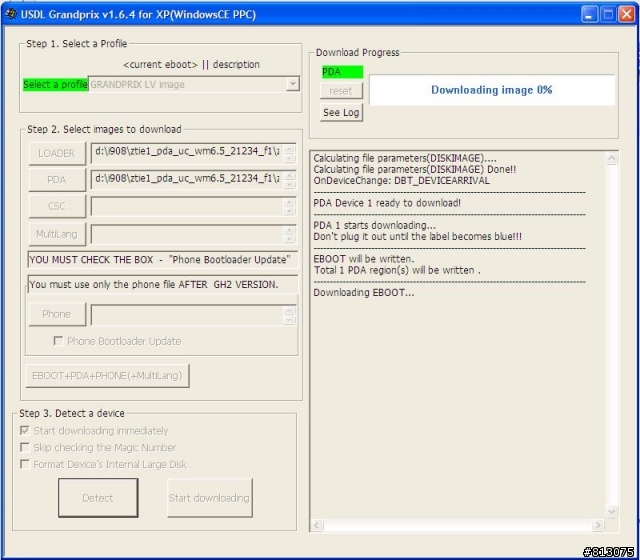This screenshot has height=560, width=640.
Task: Click the green PDA status label
Action: coord(342,72)
